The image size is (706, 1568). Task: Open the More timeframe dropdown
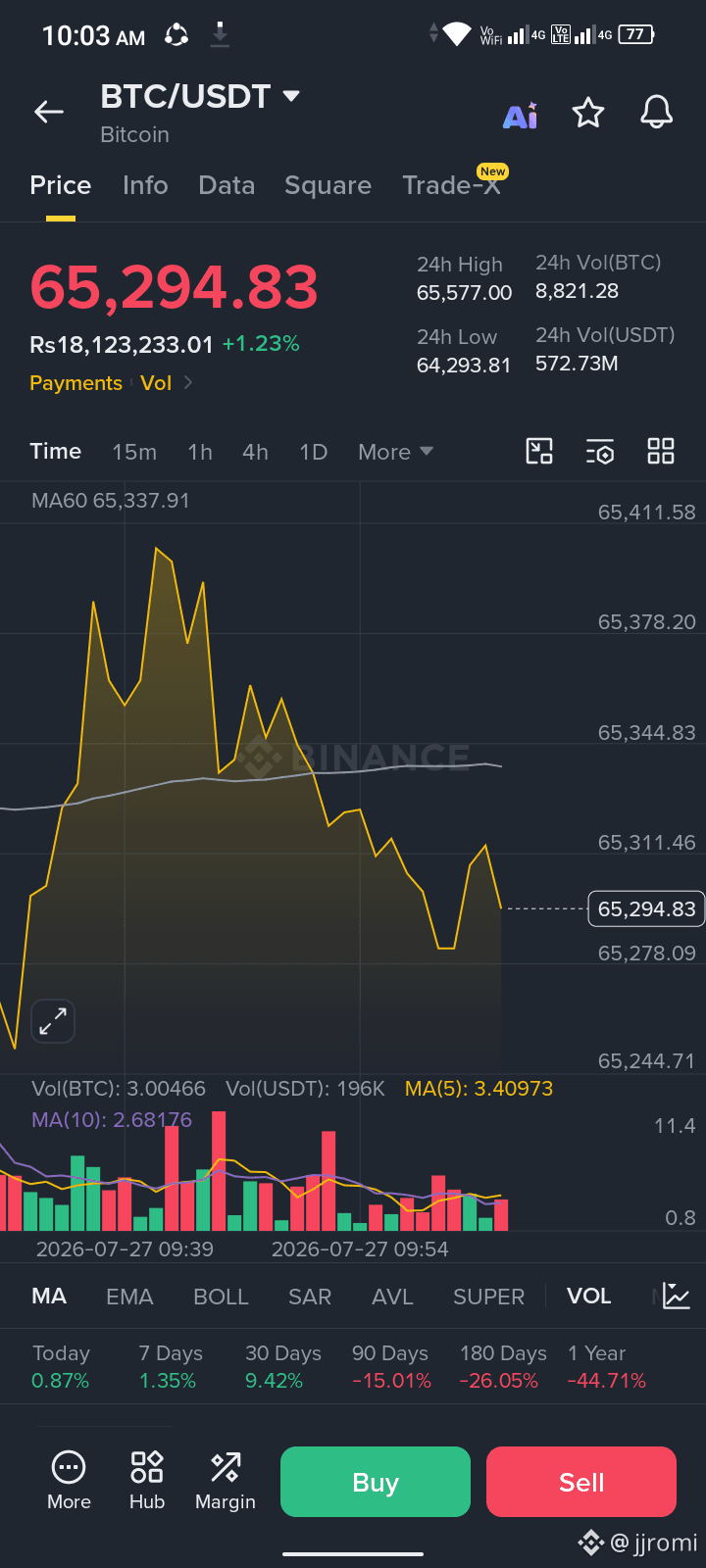tap(395, 452)
